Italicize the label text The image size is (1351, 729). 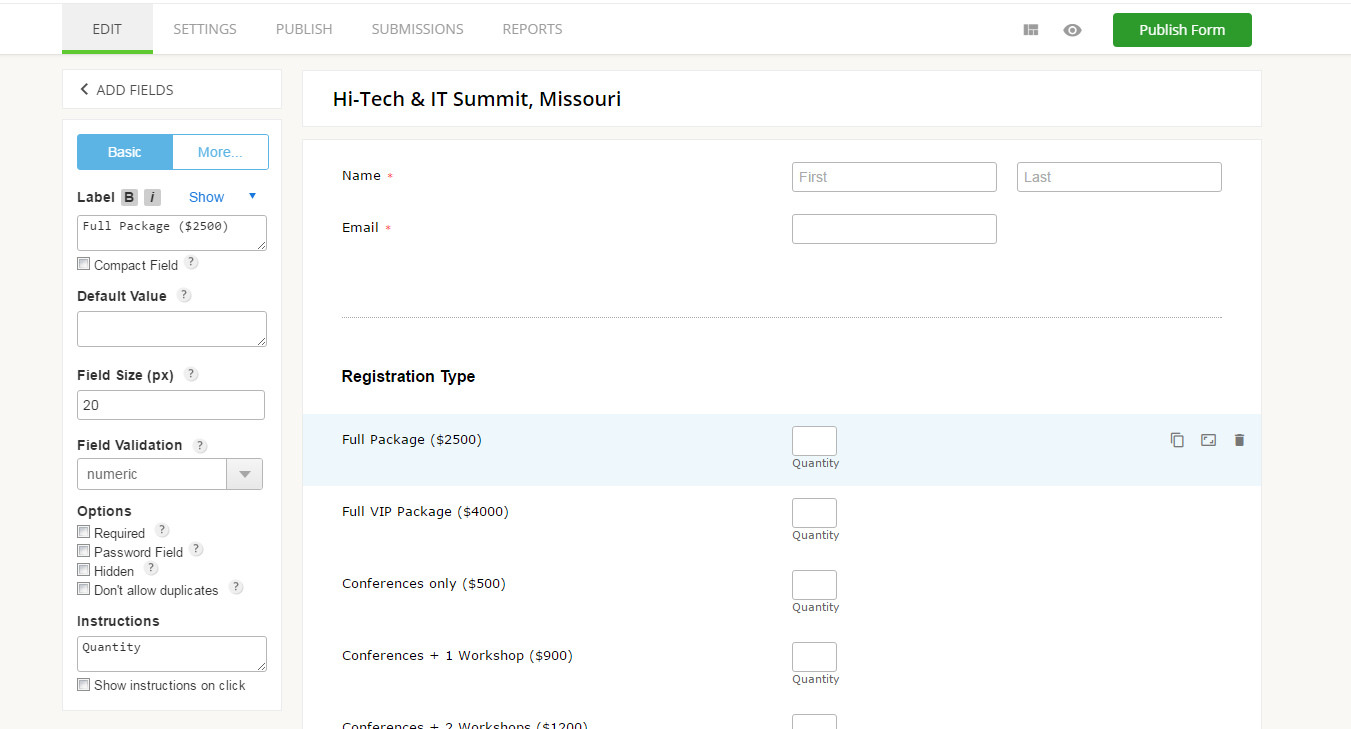pyautogui.click(x=152, y=197)
